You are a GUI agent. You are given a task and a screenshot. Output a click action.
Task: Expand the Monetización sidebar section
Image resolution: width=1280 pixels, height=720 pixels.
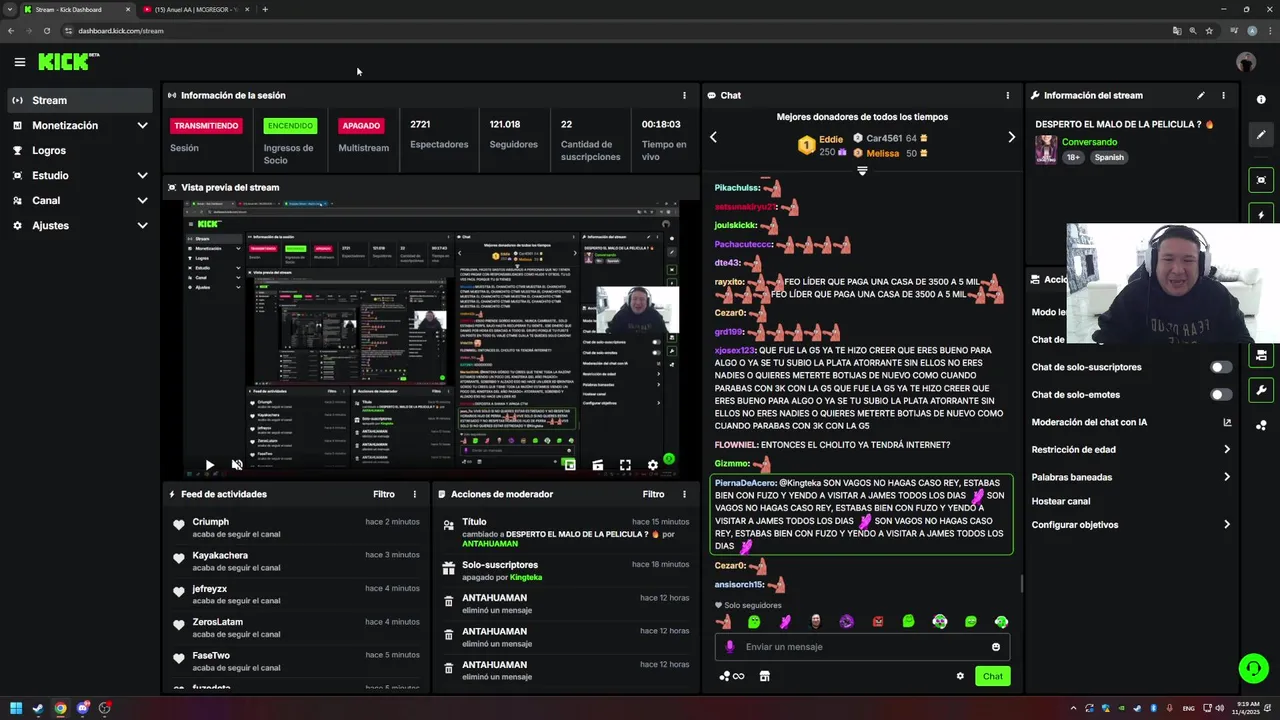click(x=80, y=125)
